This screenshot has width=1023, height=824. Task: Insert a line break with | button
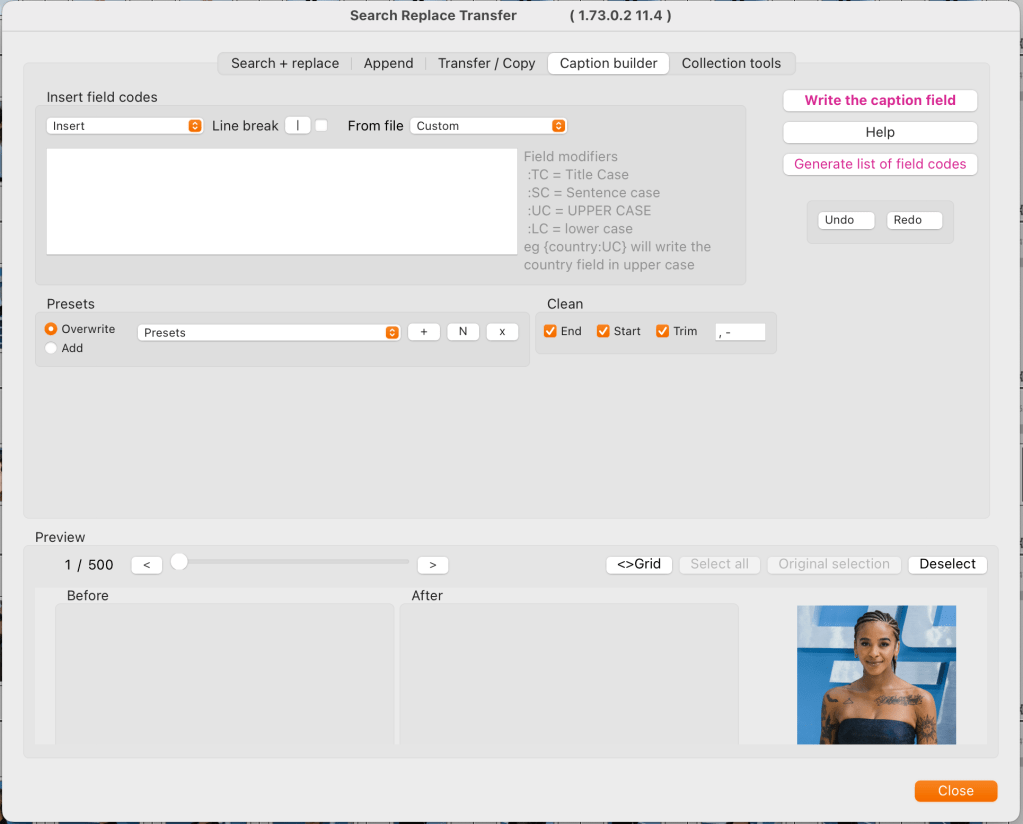[x=298, y=126]
